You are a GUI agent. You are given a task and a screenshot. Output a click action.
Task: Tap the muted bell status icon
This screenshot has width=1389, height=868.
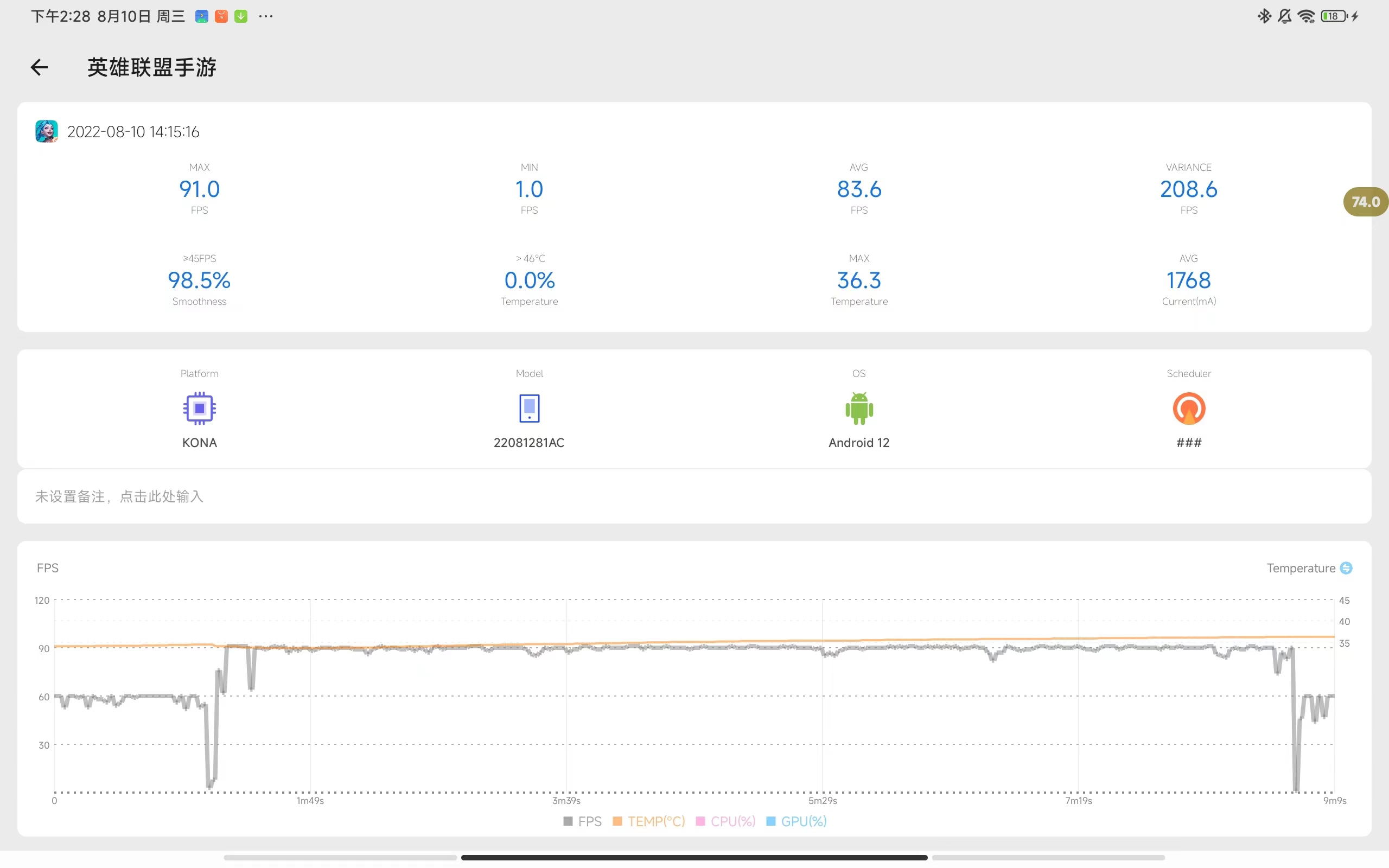(1284, 16)
